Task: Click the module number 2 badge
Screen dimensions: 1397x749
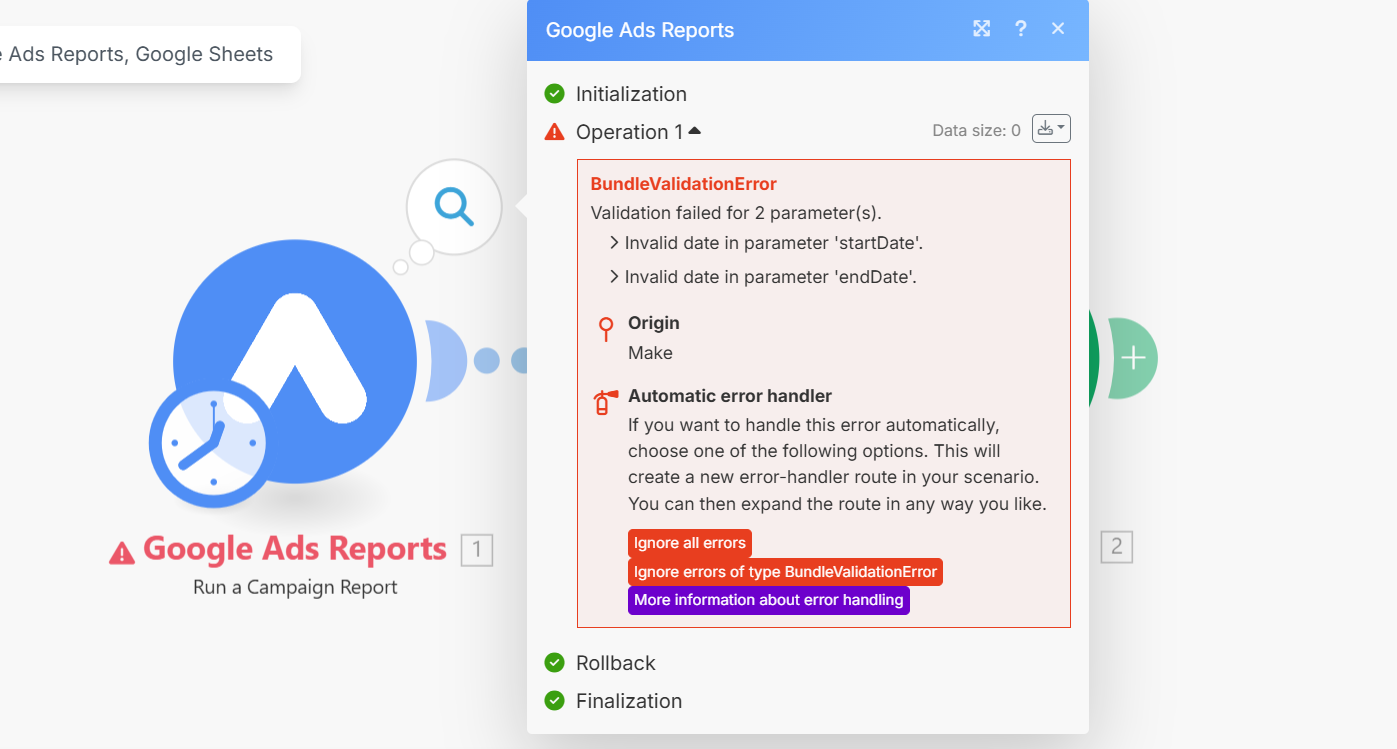Action: [1117, 547]
